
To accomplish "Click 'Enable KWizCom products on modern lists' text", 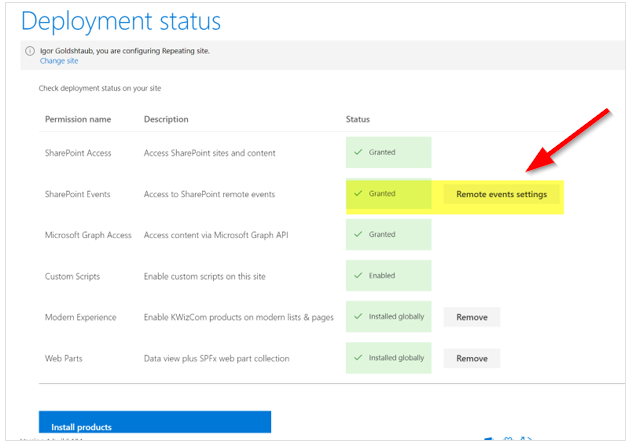I will click(239, 317).
